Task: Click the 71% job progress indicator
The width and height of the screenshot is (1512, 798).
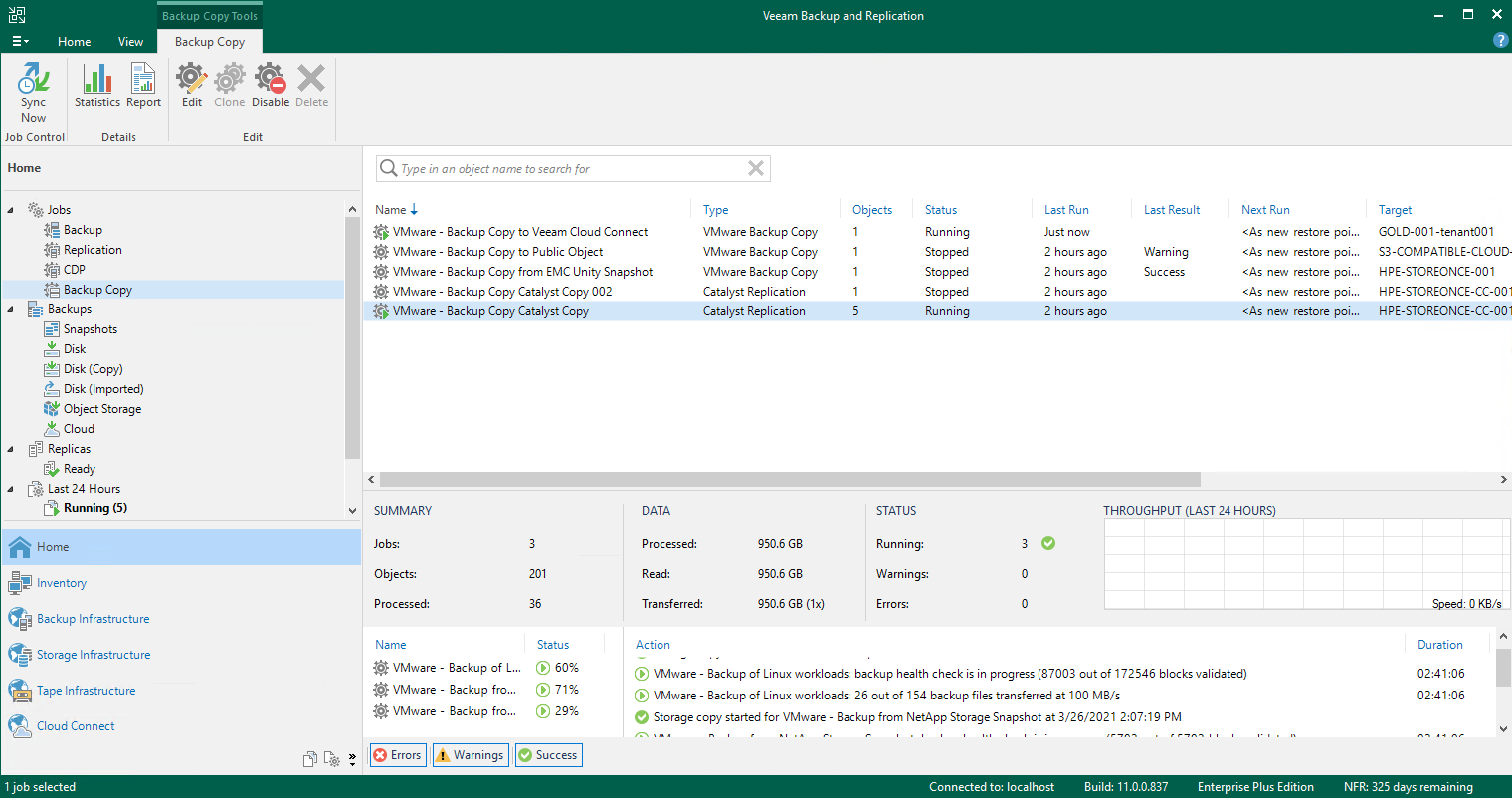Action: click(557, 690)
